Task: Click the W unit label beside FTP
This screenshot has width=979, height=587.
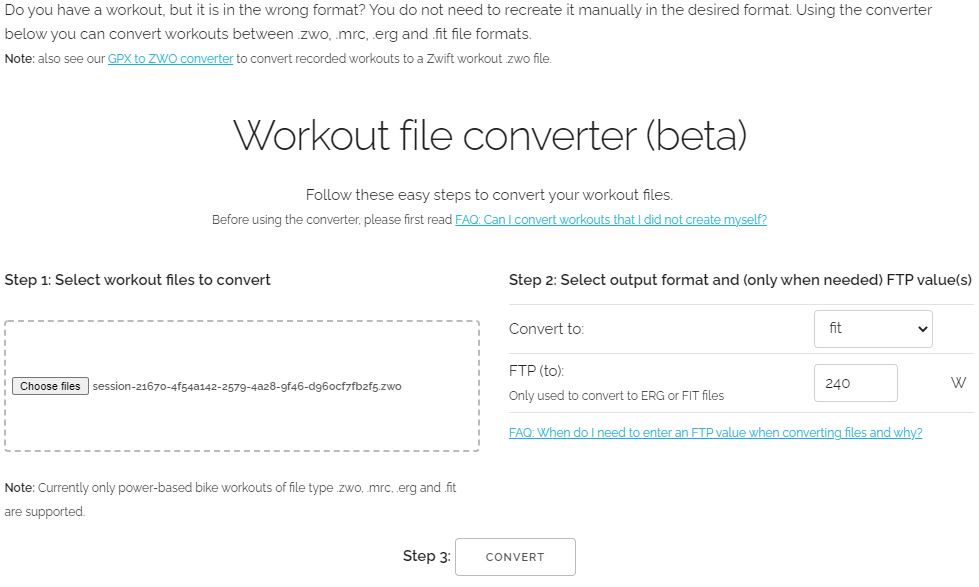Action: (958, 383)
